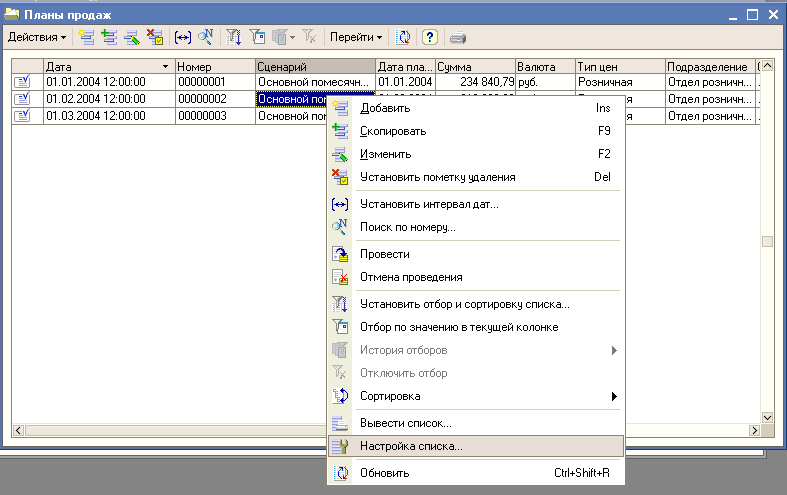Select the cell with number 00000001
This screenshot has width=787, height=495.
click(x=213, y=82)
